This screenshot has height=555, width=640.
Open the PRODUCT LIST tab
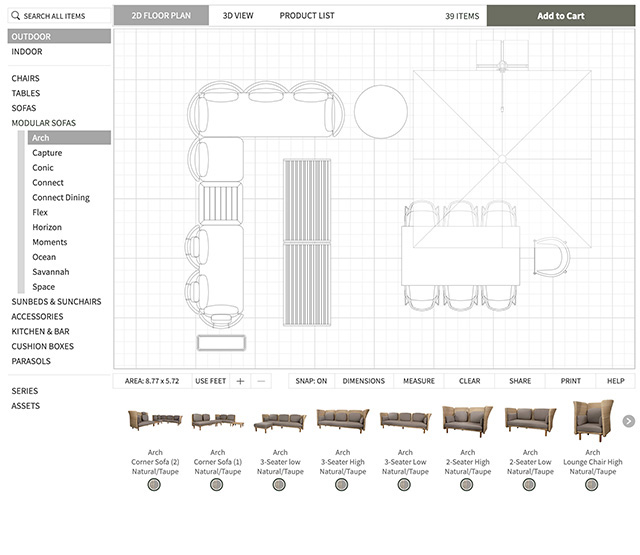tap(307, 16)
